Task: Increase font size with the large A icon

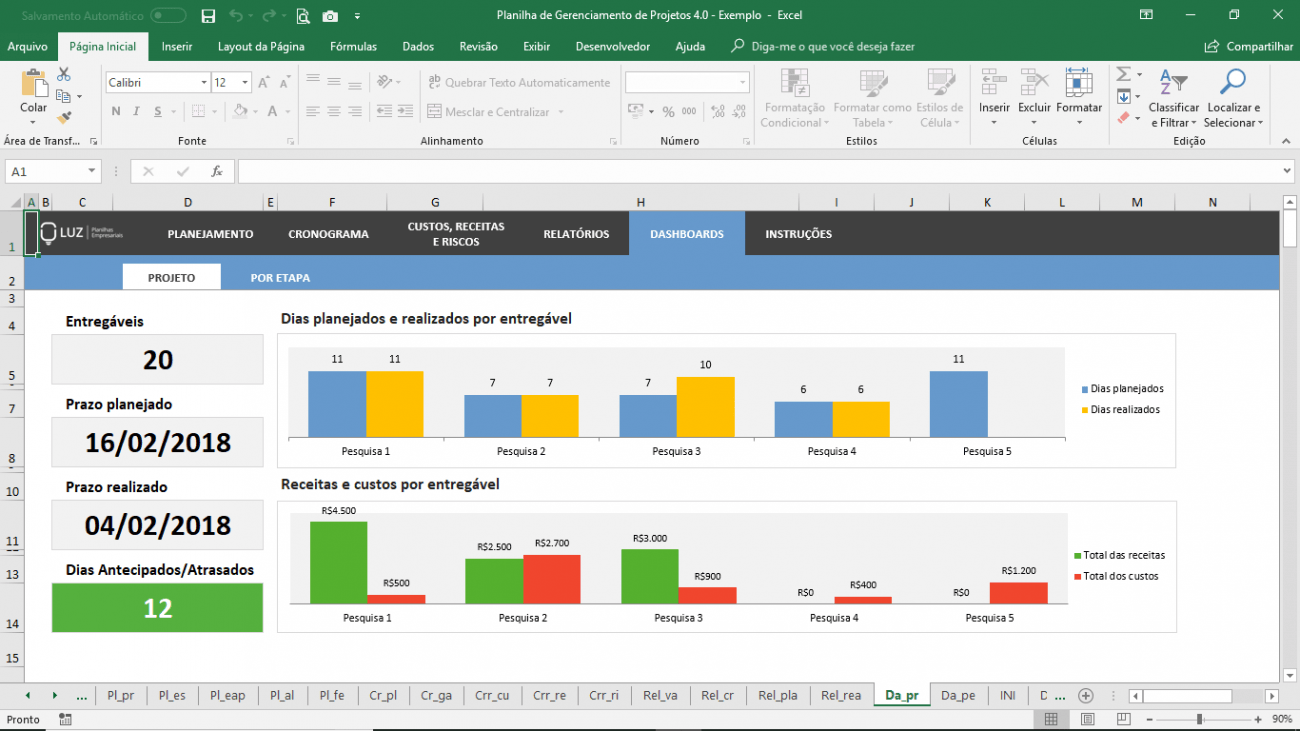Action: [263, 83]
